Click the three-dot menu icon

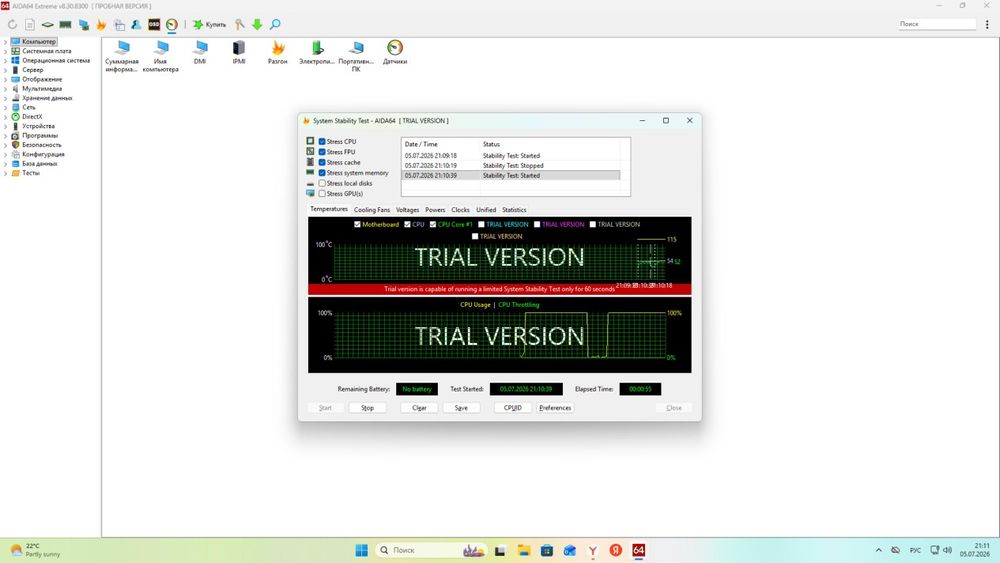[x=987, y=24]
